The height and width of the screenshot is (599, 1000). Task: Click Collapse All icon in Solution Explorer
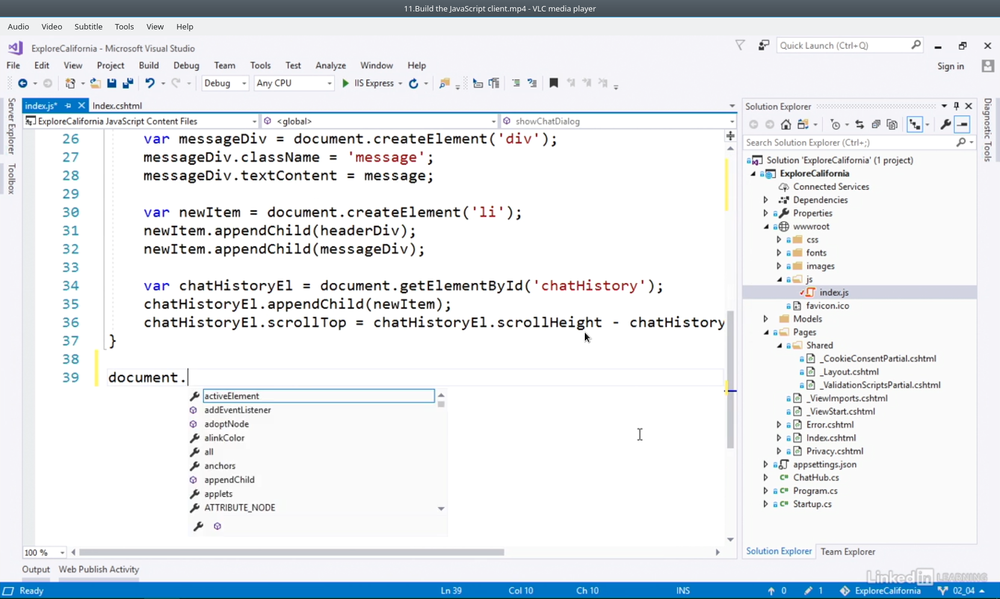876,124
